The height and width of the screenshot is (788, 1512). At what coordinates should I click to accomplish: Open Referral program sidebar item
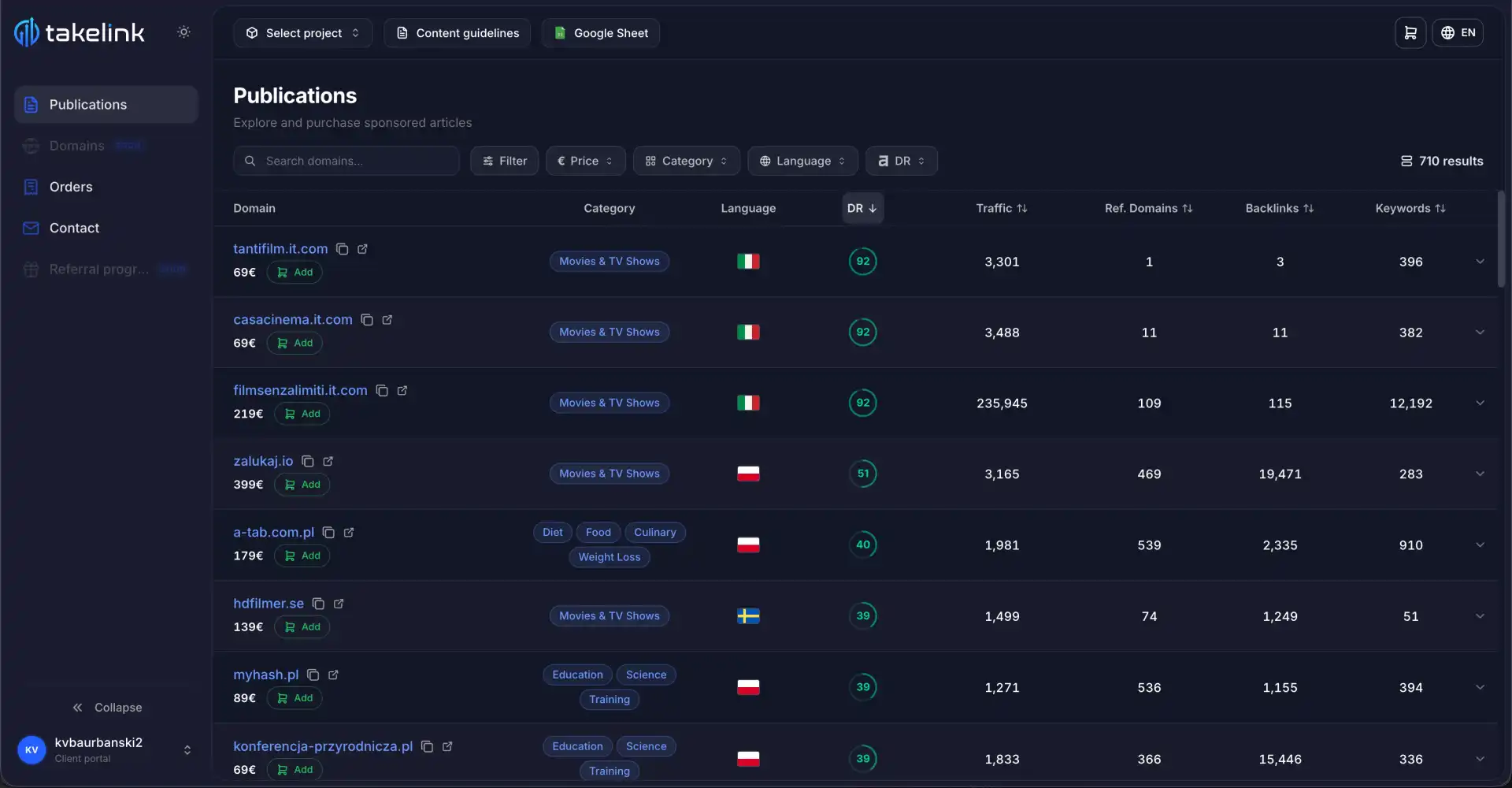tap(106, 269)
